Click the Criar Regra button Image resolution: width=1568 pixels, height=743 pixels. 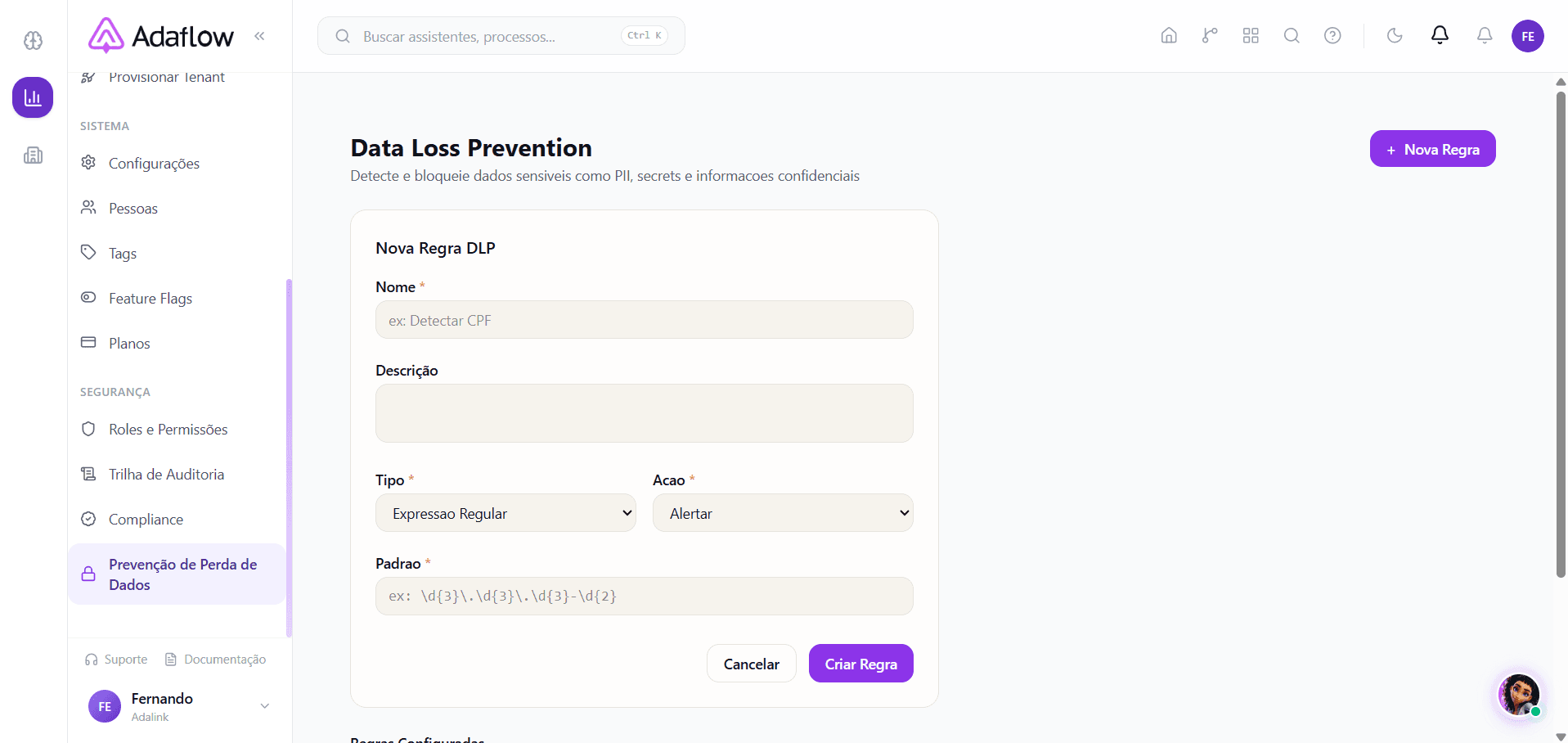click(860, 664)
